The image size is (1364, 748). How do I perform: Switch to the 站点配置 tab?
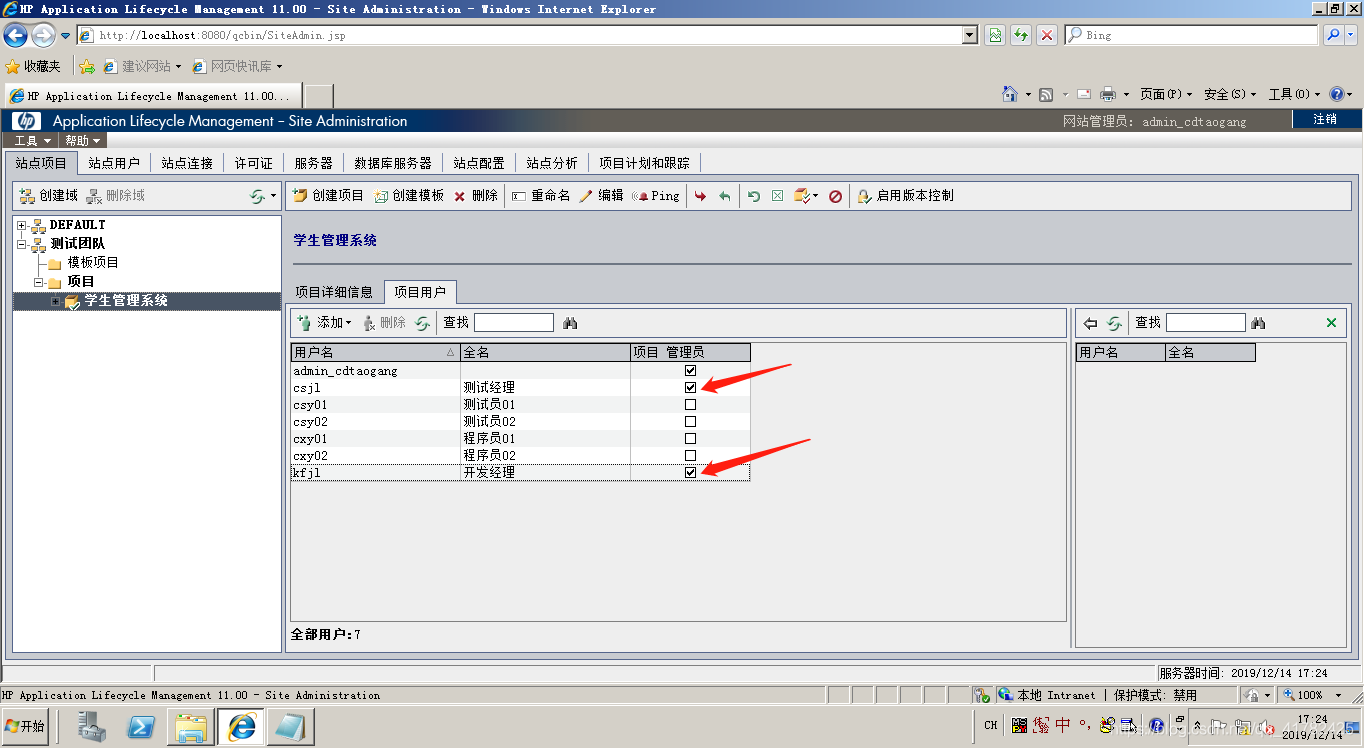[479, 163]
